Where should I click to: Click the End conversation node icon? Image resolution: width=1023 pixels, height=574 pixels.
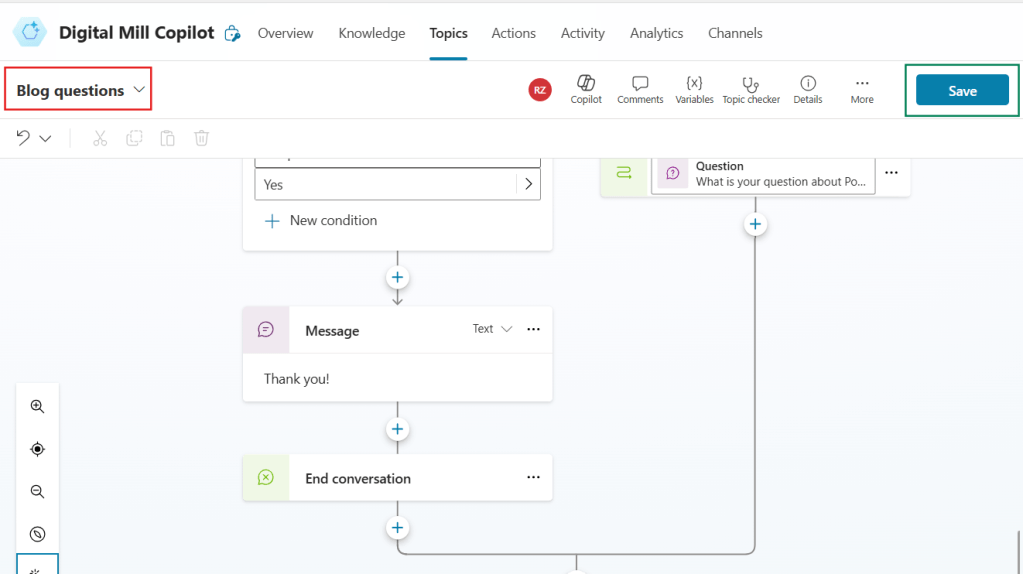pyautogui.click(x=266, y=477)
